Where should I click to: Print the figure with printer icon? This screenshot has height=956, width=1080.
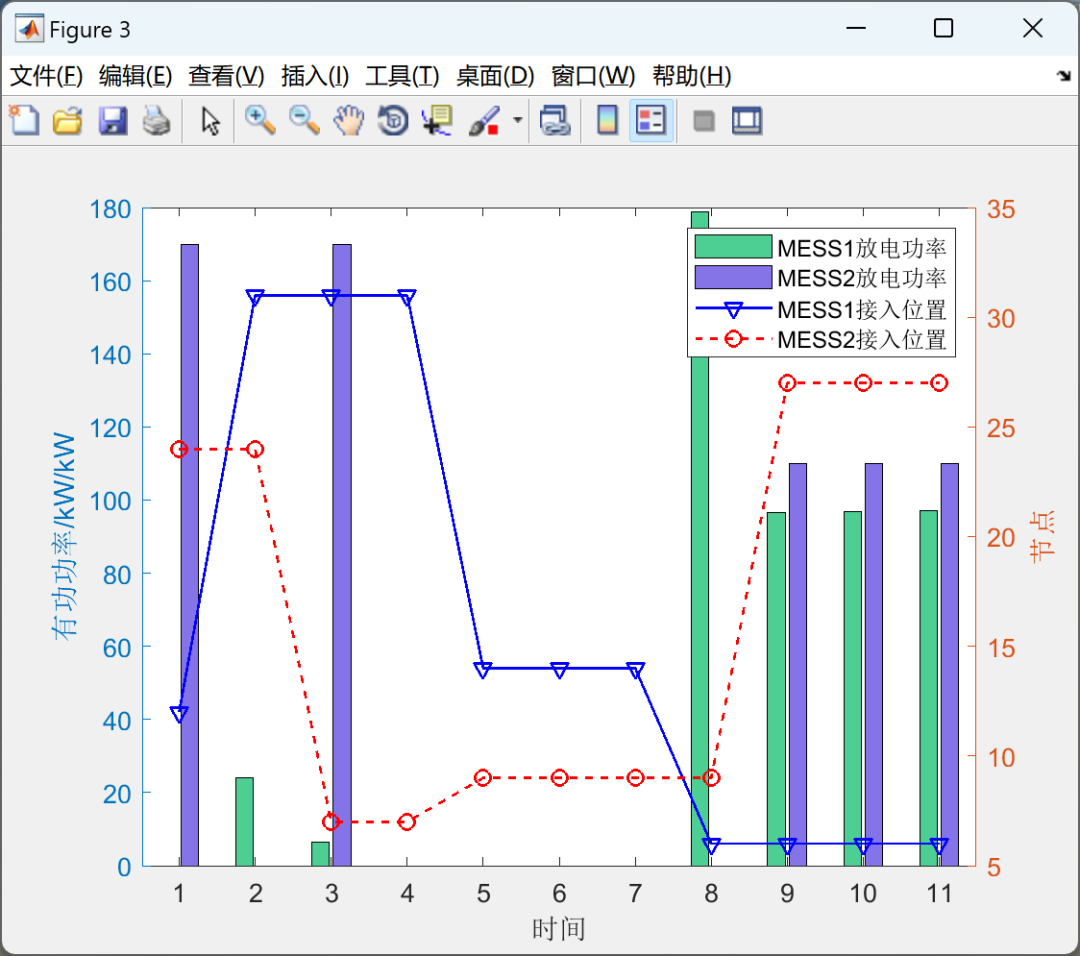pyautogui.click(x=156, y=121)
